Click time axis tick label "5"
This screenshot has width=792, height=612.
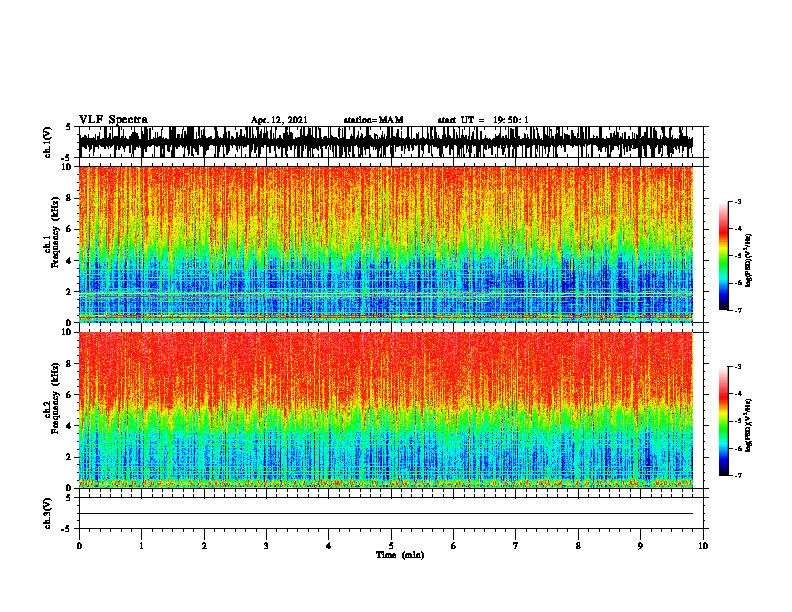(x=391, y=546)
